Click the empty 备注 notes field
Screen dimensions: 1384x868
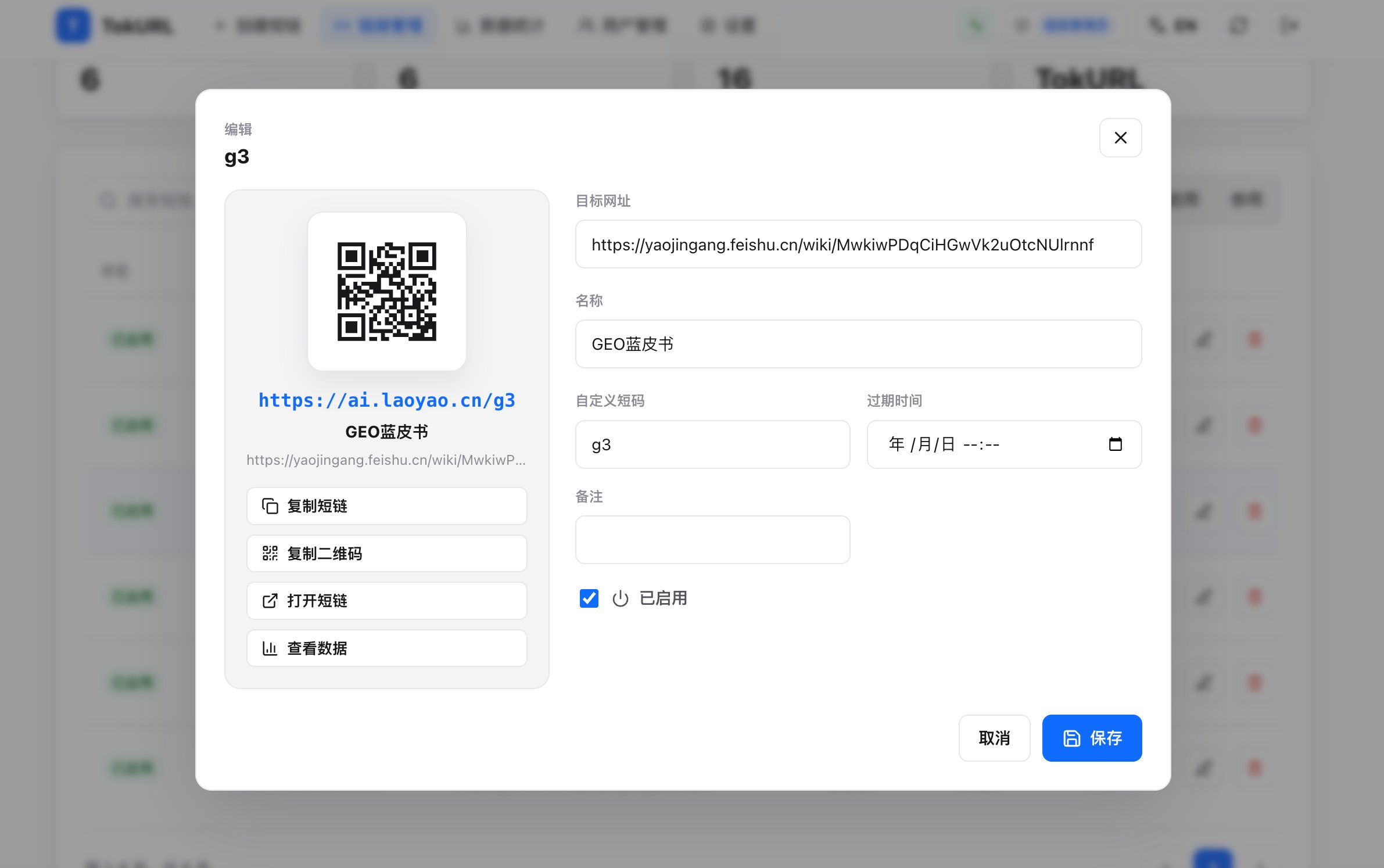712,540
